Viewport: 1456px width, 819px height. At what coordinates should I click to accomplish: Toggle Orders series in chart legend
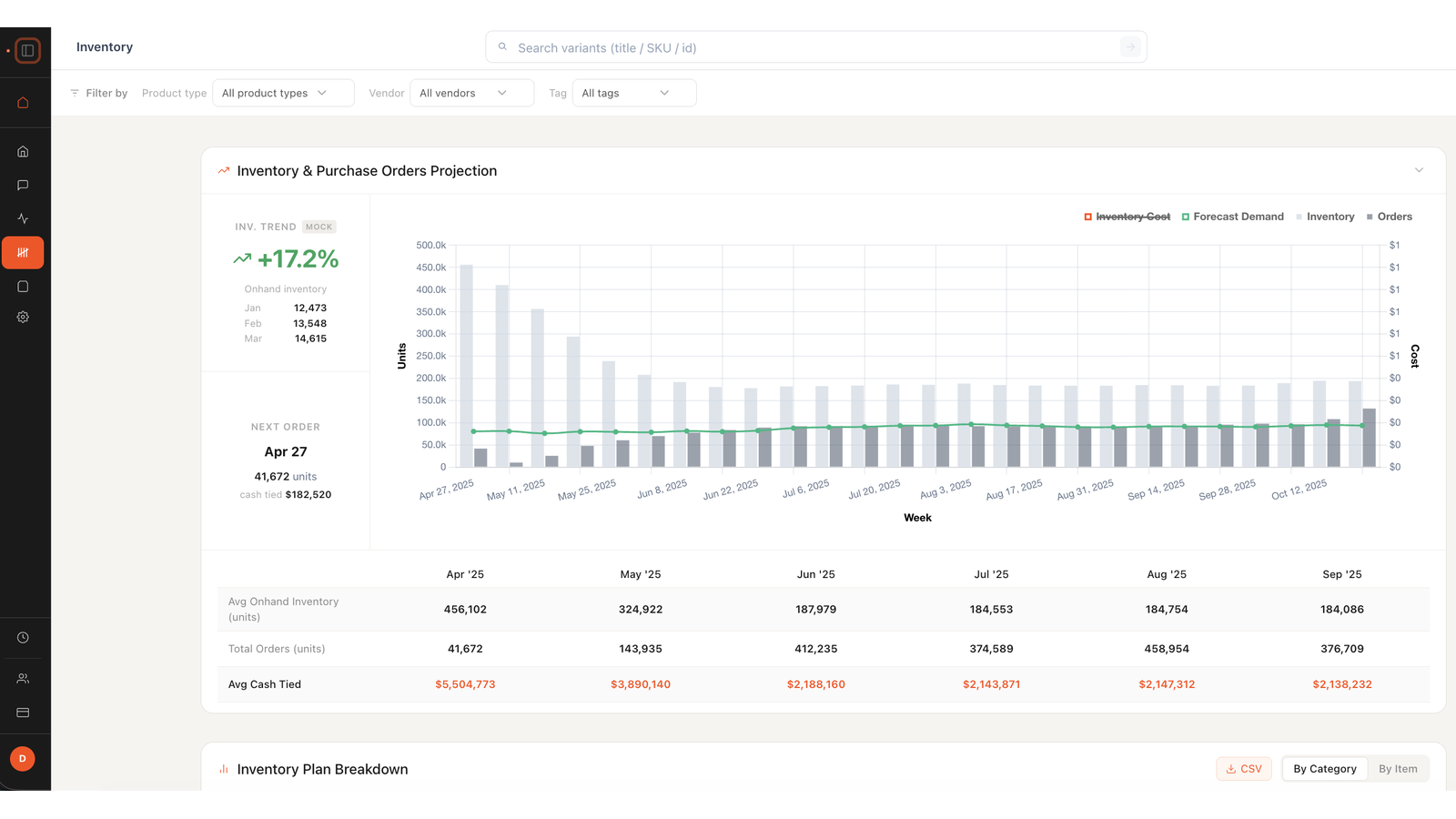(x=1389, y=217)
